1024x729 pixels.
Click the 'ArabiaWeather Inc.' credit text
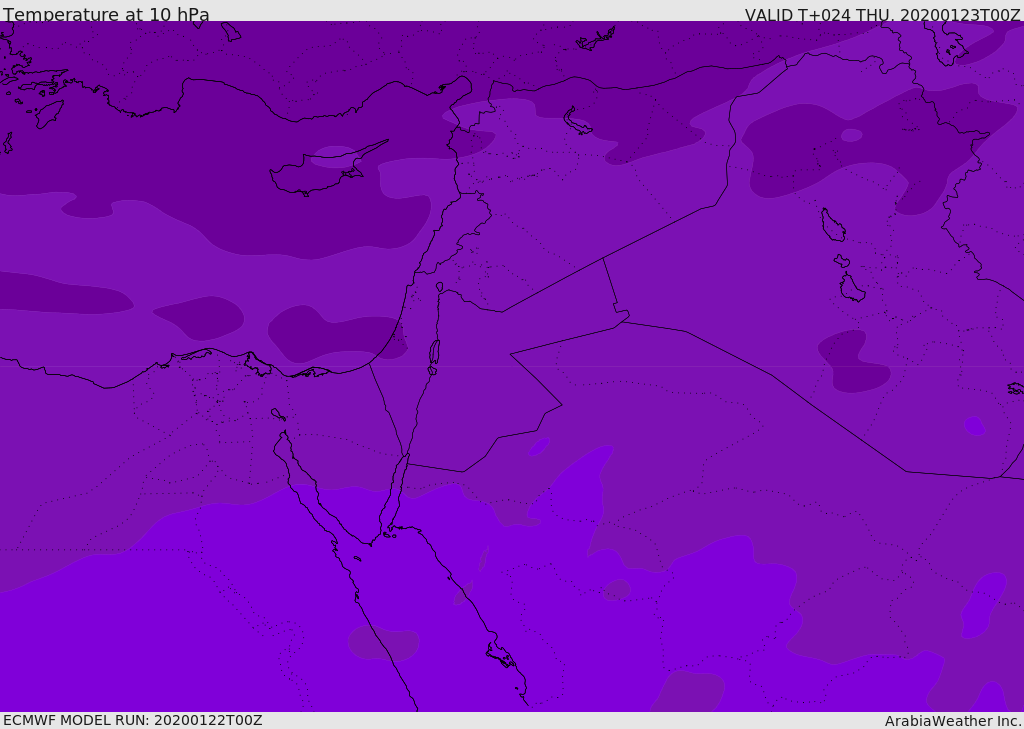(x=953, y=721)
